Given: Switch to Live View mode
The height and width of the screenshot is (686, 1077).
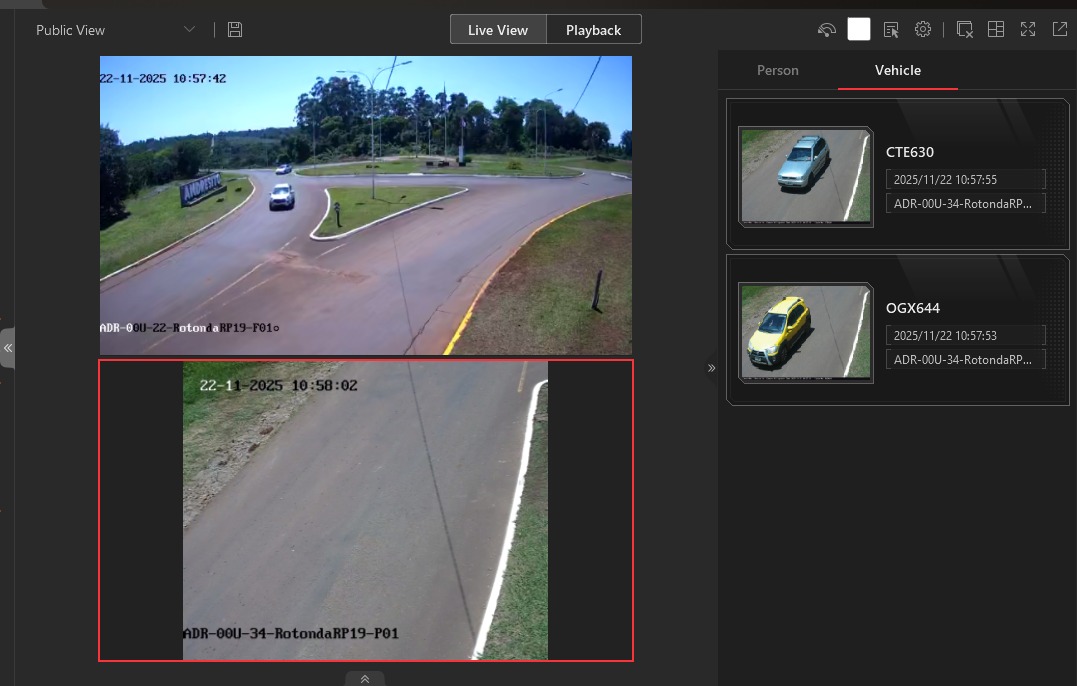Looking at the screenshot, I should (497, 30).
